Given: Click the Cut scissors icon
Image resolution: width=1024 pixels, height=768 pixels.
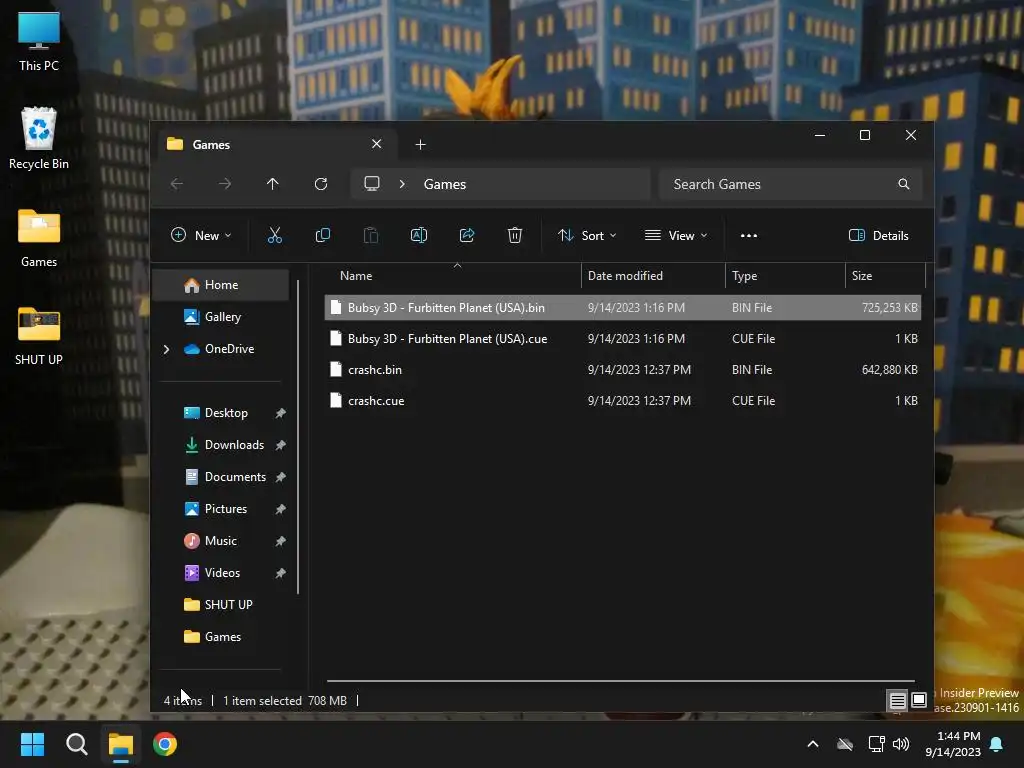Looking at the screenshot, I should tap(275, 235).
